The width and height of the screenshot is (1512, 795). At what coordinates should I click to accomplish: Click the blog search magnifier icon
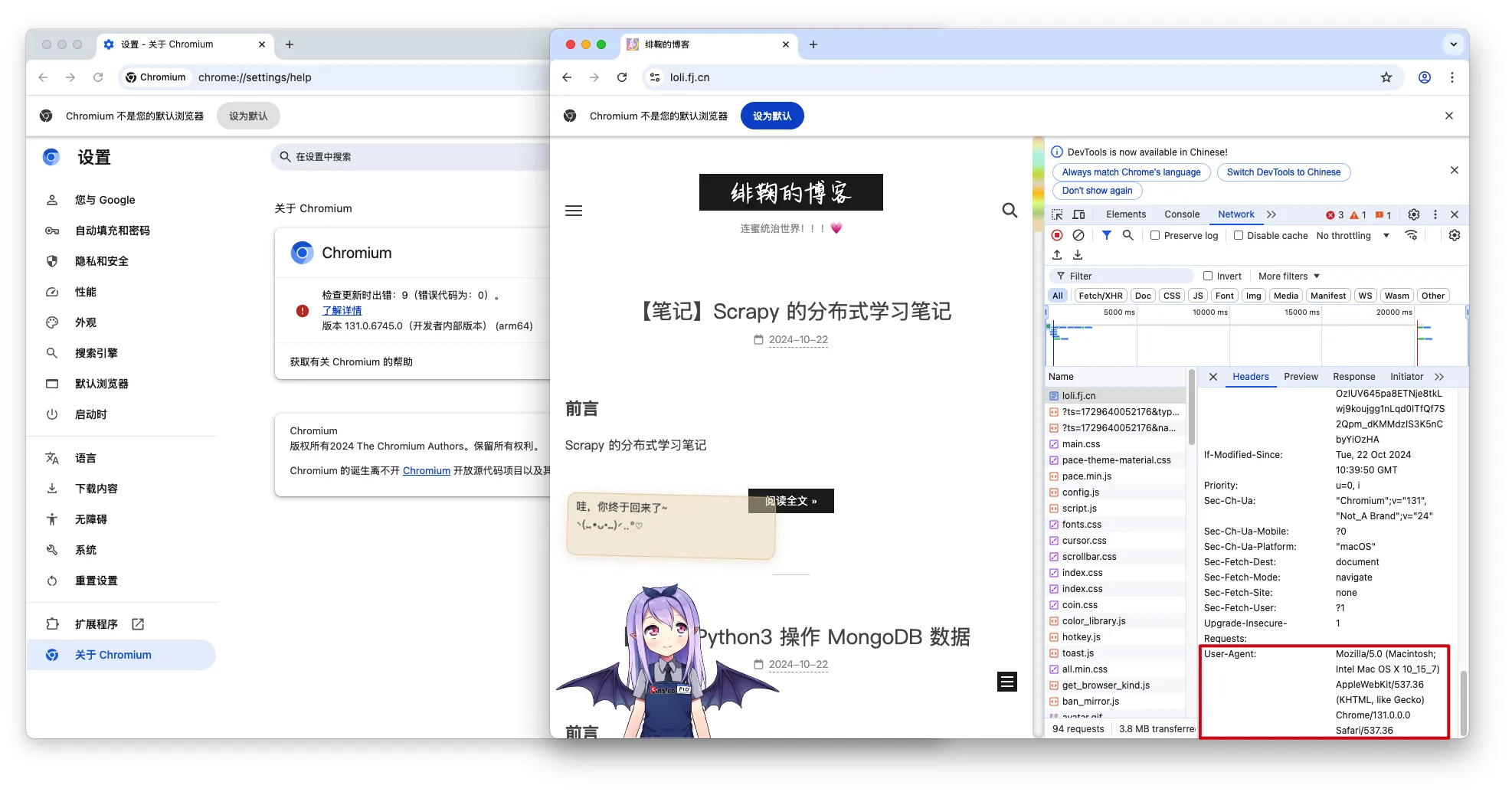point(1010,211)
